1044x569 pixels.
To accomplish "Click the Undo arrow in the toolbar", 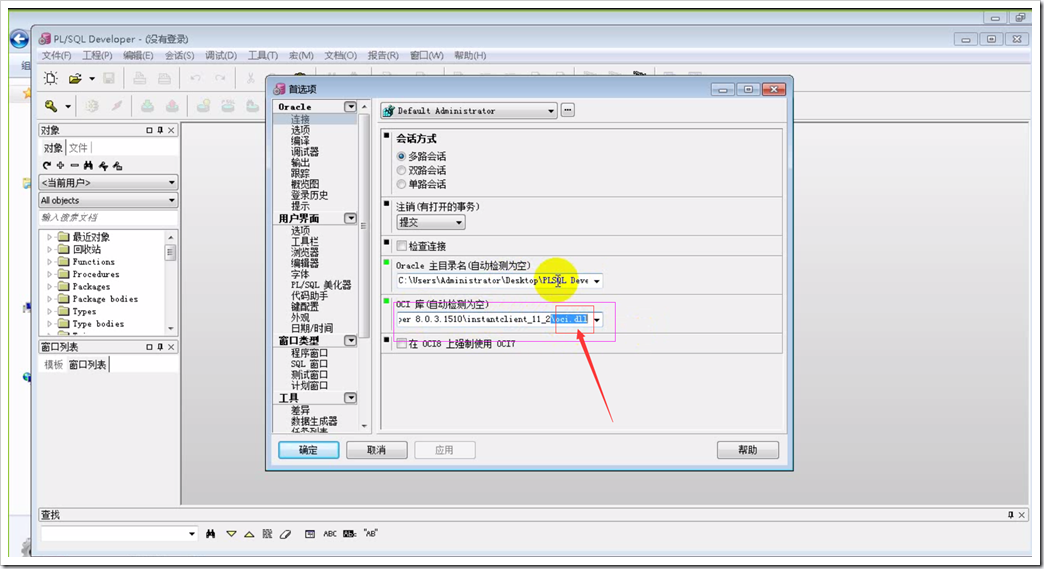I will tap(195, 79).
